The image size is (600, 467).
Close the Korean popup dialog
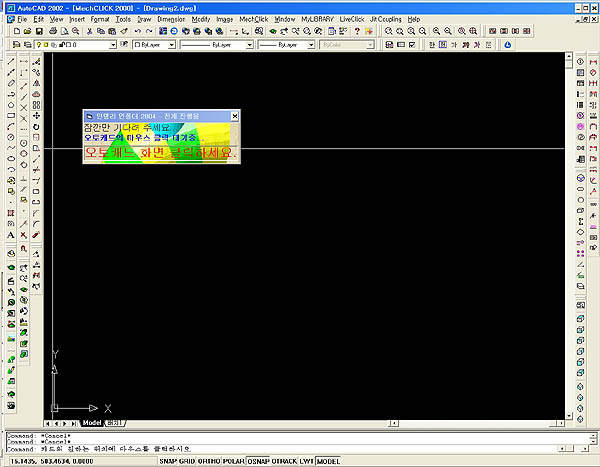235,116
